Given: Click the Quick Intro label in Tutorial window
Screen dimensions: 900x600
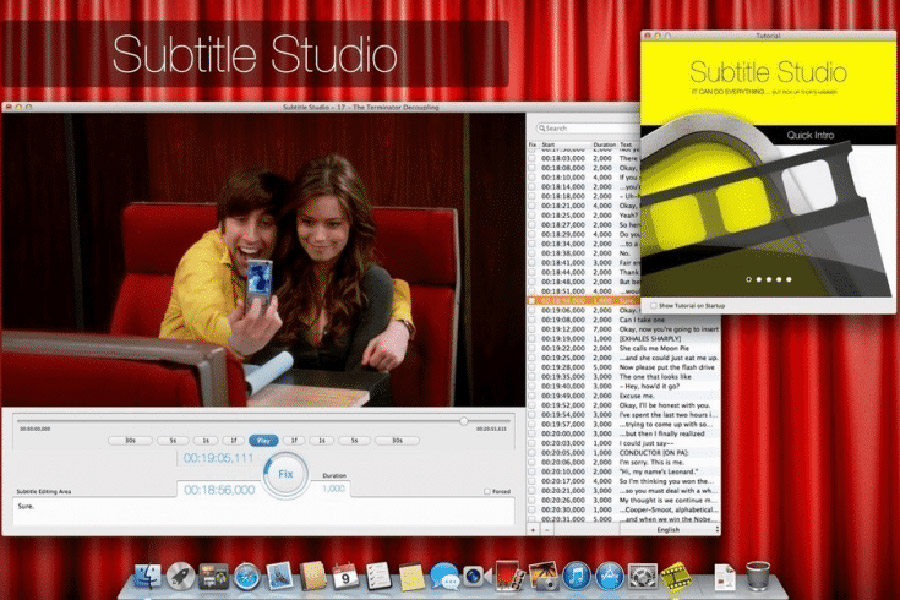Looking at the screenshot, I should pyautogui.click(x=810, y=135).
